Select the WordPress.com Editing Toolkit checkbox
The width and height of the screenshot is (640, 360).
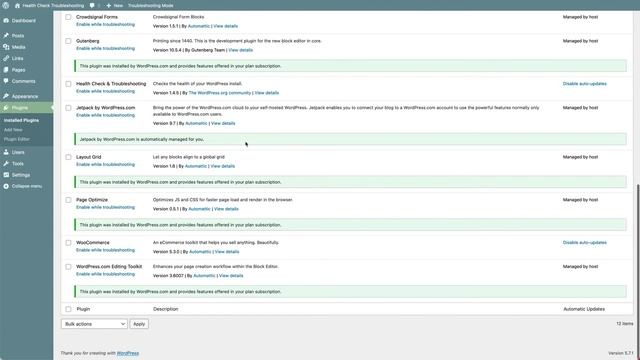68,267
